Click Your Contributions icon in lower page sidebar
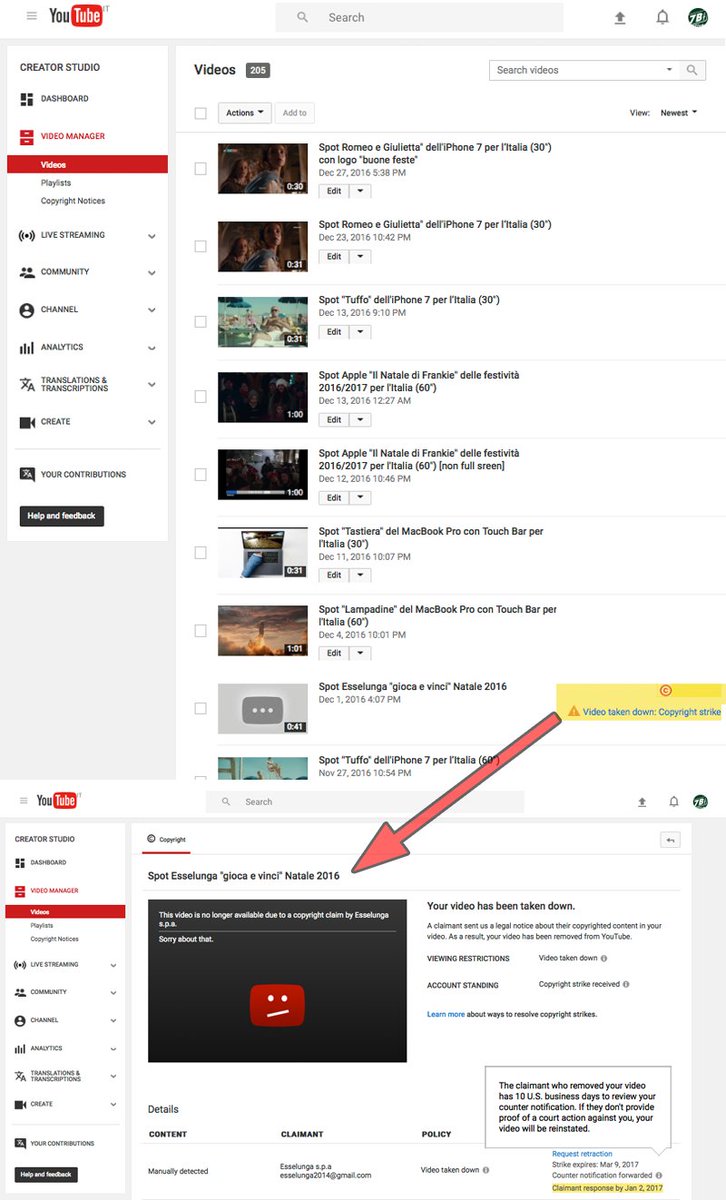This screenshot has height=1200, width=726. point(21,1143)
